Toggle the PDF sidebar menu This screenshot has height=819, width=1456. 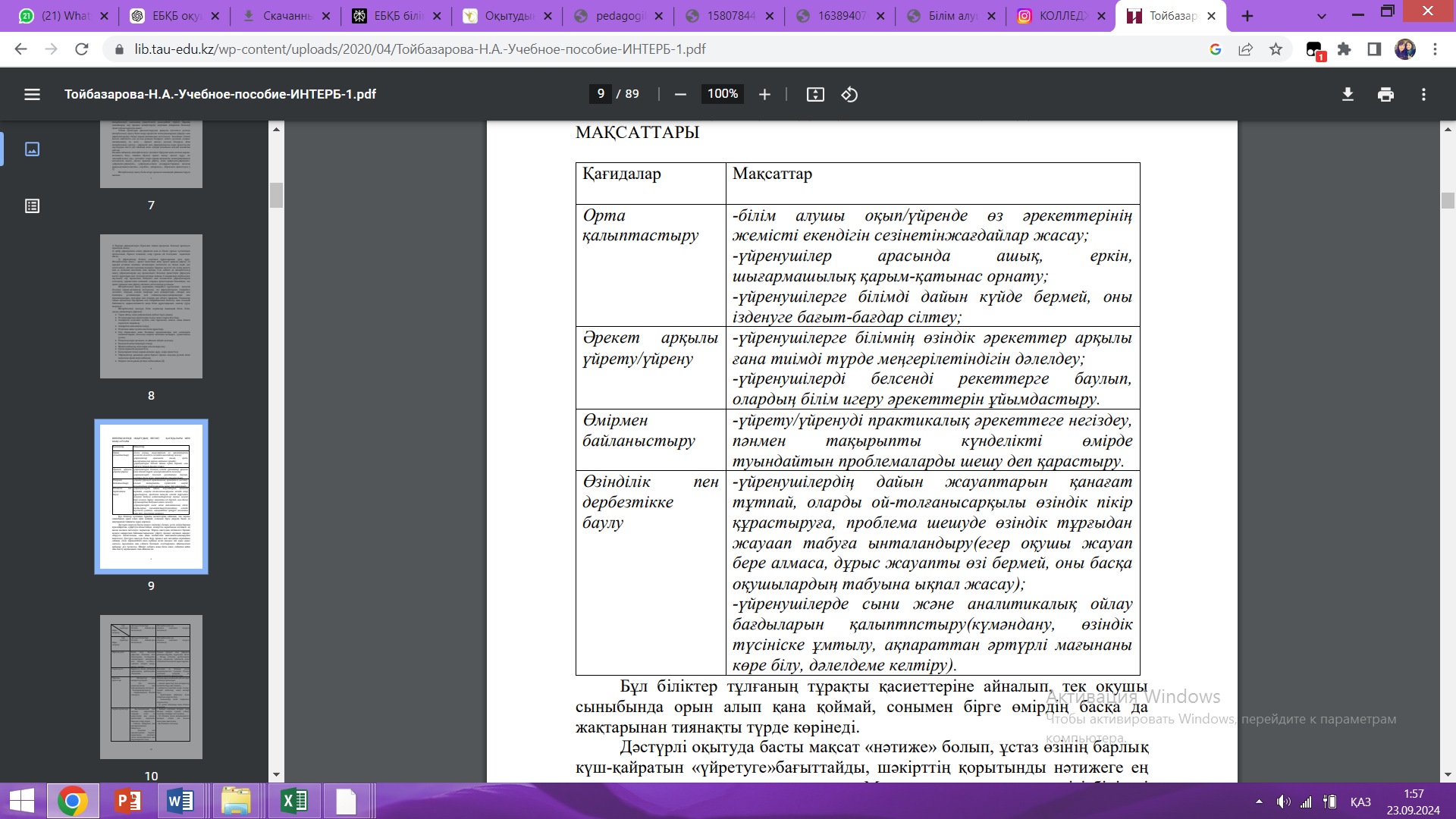click(32, 94)
